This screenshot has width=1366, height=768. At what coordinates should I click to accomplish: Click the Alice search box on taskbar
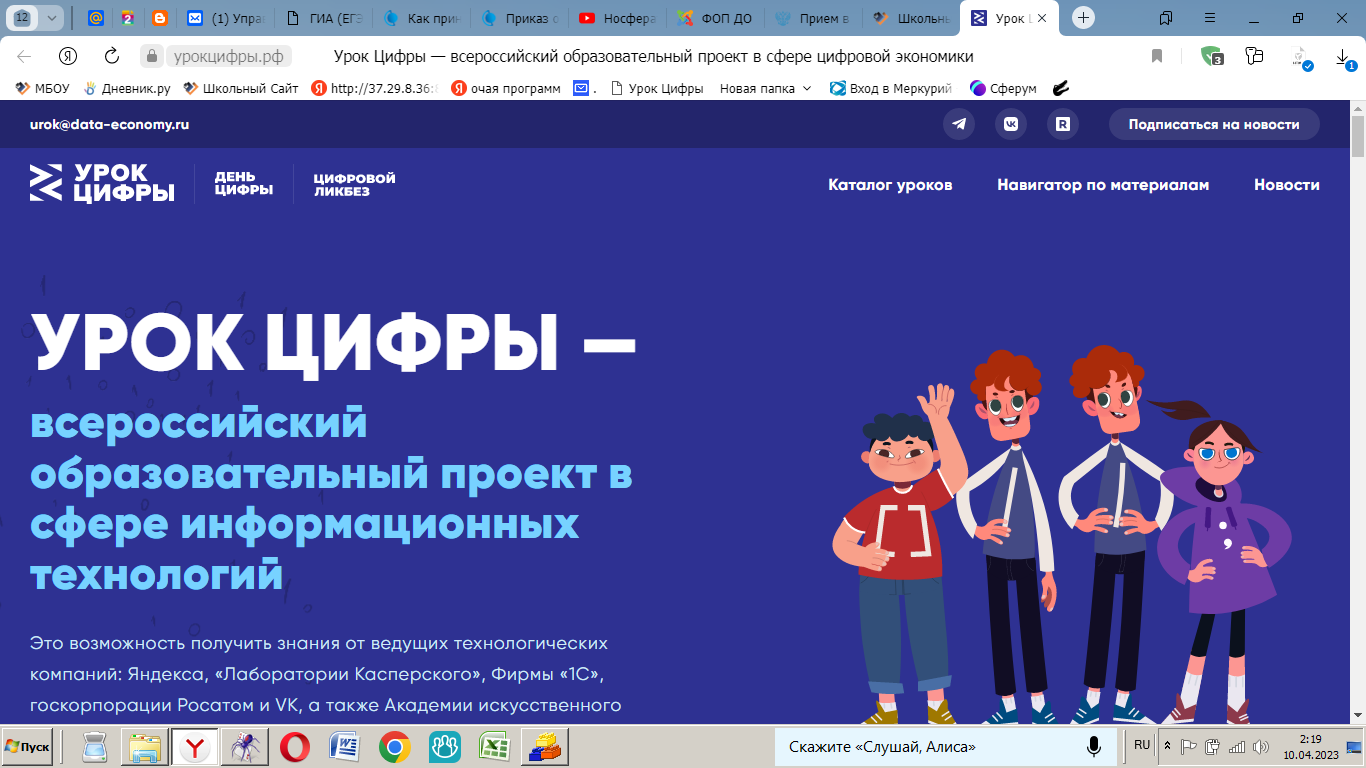946,746
